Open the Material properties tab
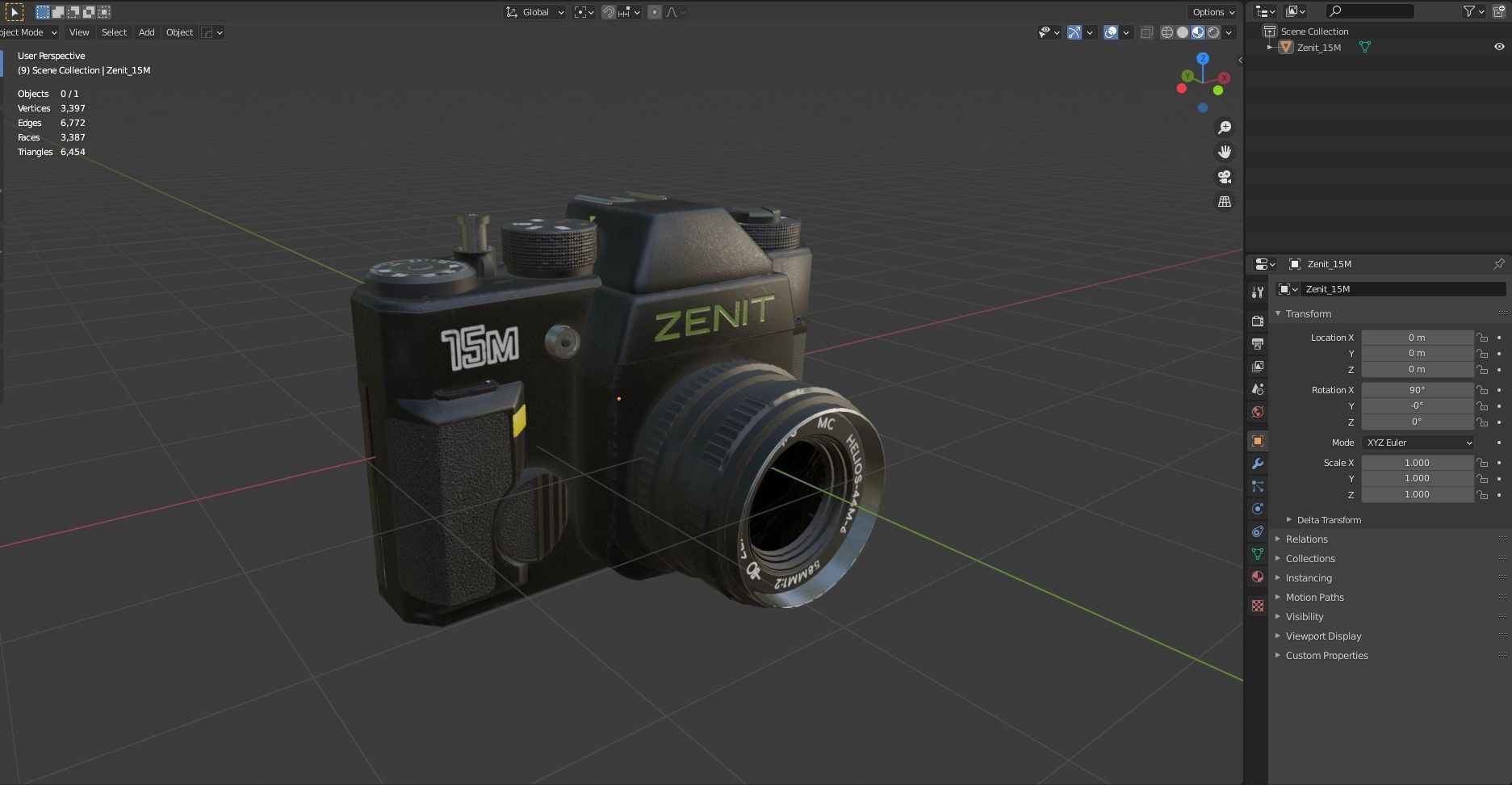This screenshot has height=785, width=1512. 1257,577
